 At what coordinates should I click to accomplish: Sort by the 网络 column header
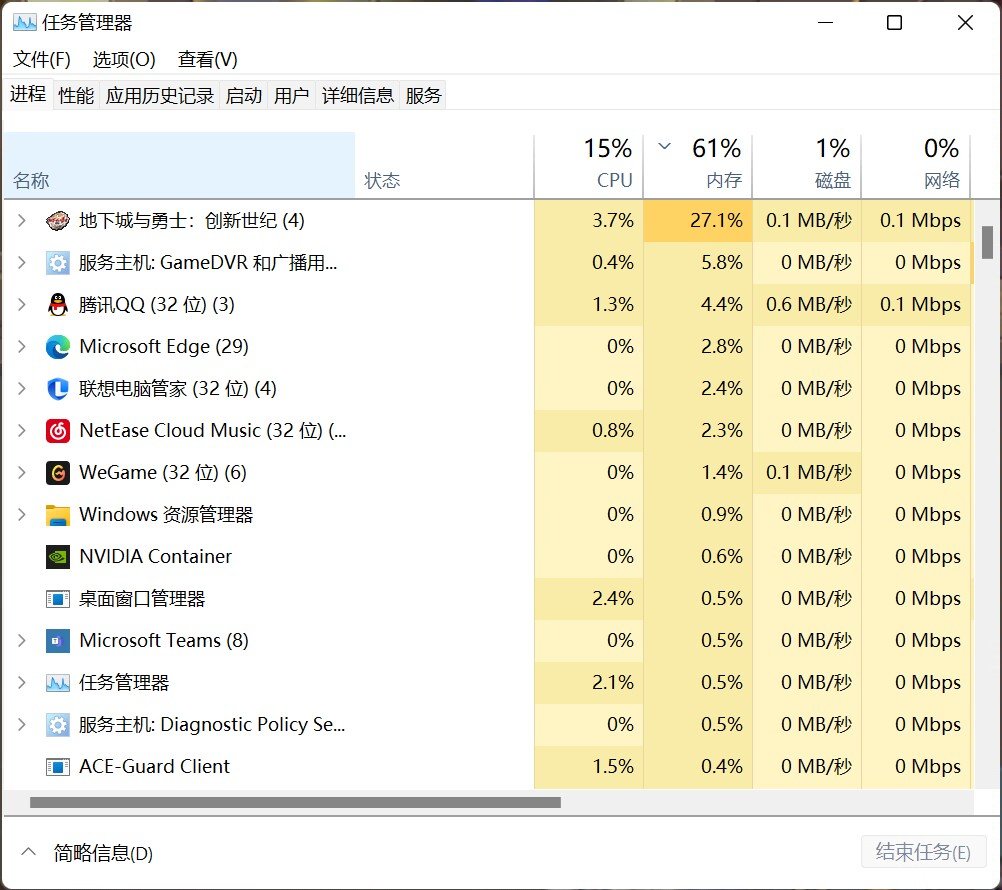(x=916, y=165)
